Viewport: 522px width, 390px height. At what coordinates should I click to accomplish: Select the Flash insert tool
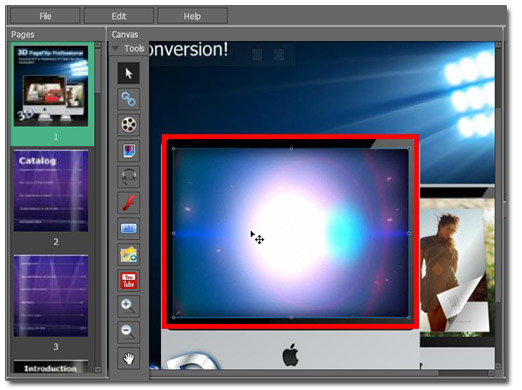click(x=128, y=203)
